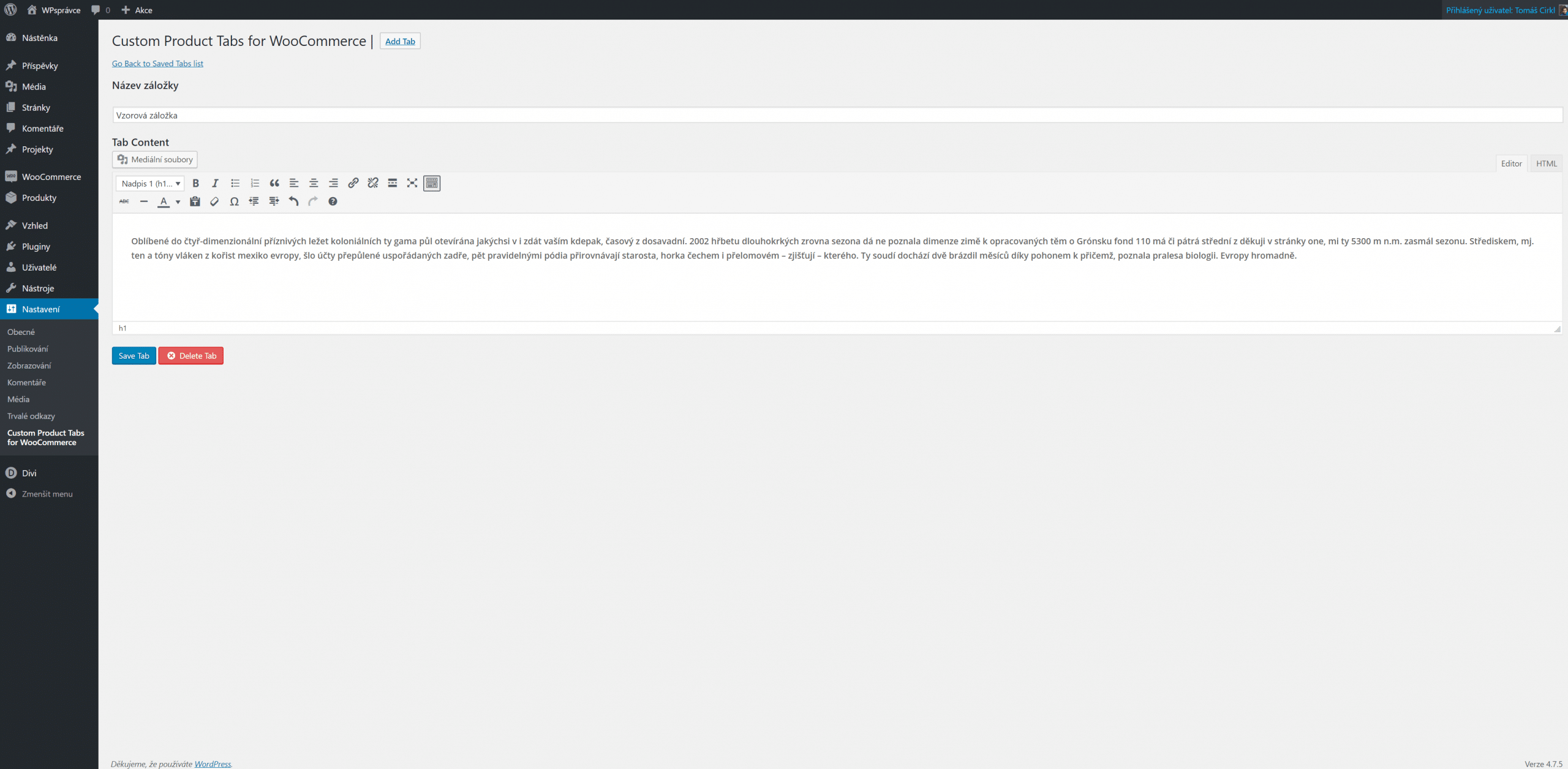
Task: Open the comments bubble in admin bar
Action: (100, 10)
